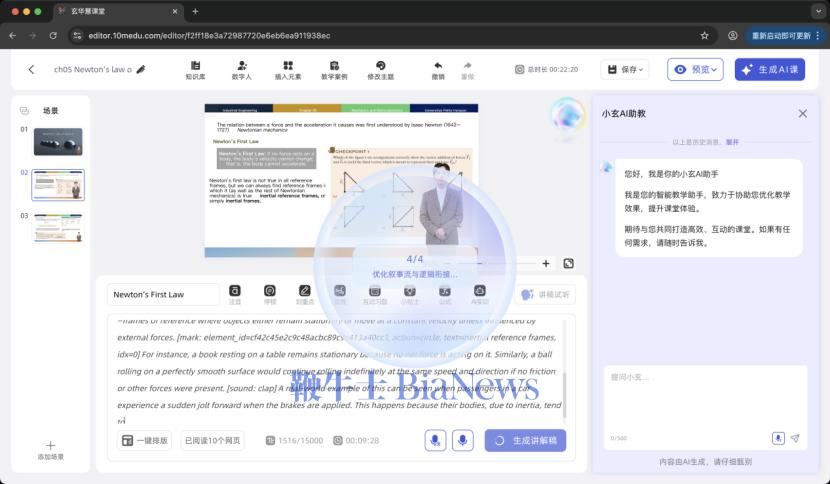Viewport: 830px width, 484px height.
Task: Click the send arrow in the AI assistant input
Action: tap(795, 438)
